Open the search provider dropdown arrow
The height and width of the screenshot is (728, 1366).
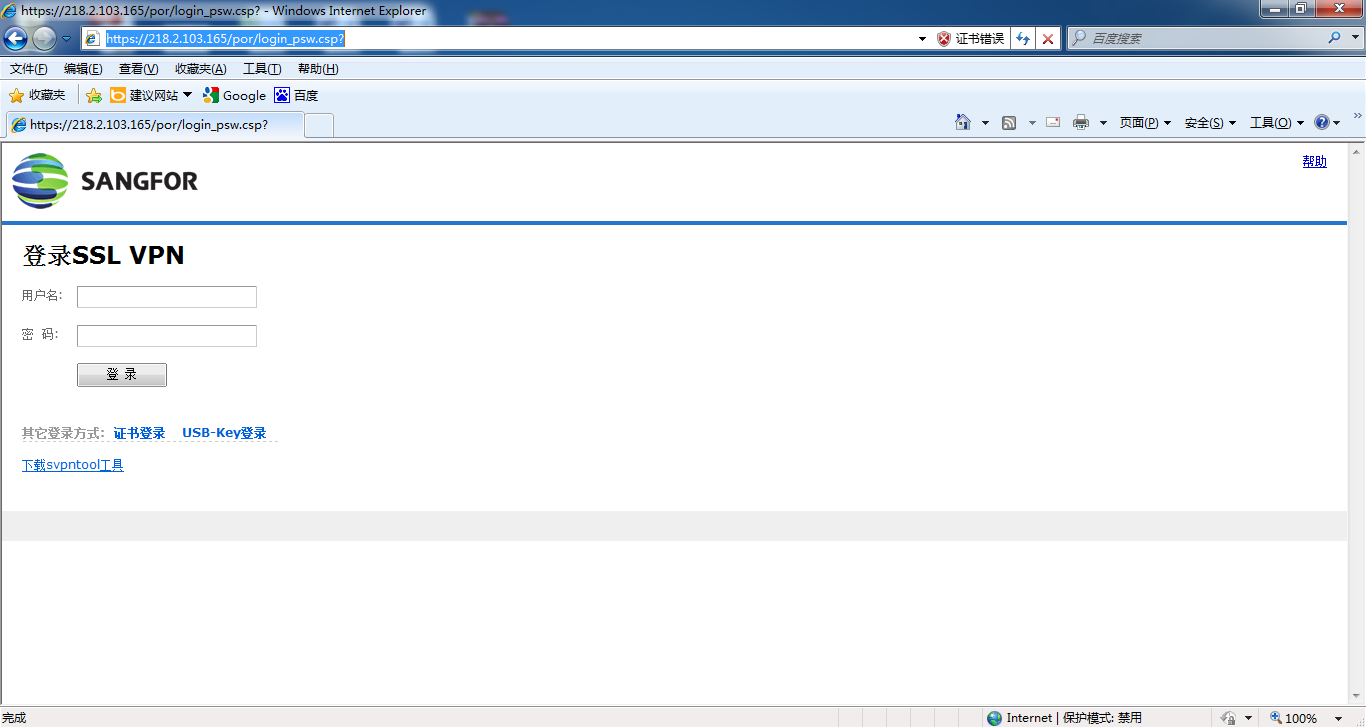[1355, 38]
